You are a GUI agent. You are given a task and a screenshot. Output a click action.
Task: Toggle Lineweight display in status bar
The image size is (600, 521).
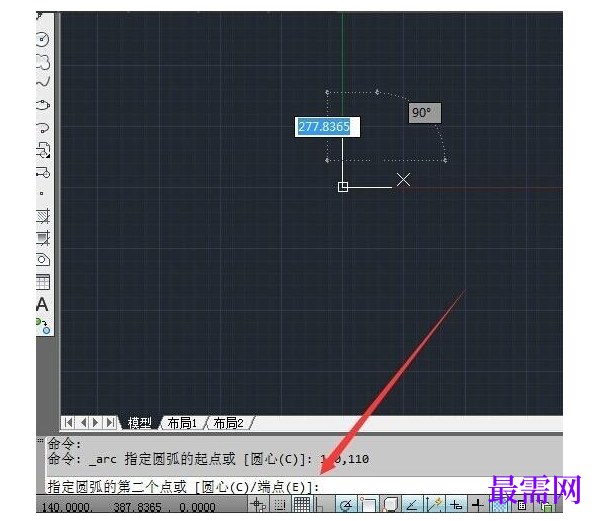click(x=478, y=505)
